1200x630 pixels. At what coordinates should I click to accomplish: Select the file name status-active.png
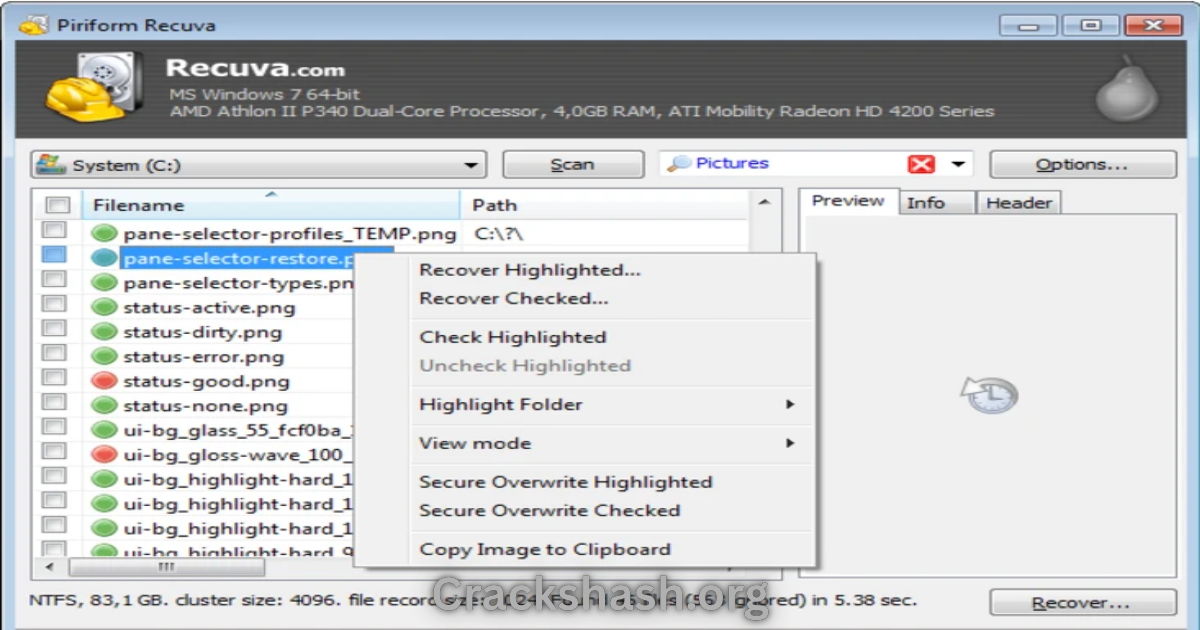[209, 308]
